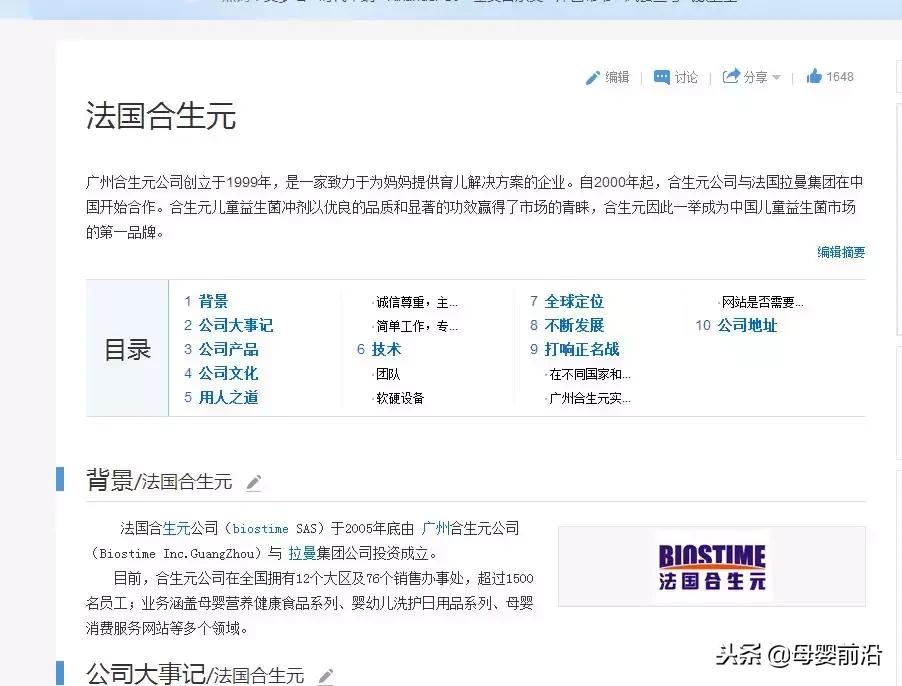This screenshot has height=686, width=902.
Task: Select 背景 in the 目录 contents list
Action: click(211, 301)
